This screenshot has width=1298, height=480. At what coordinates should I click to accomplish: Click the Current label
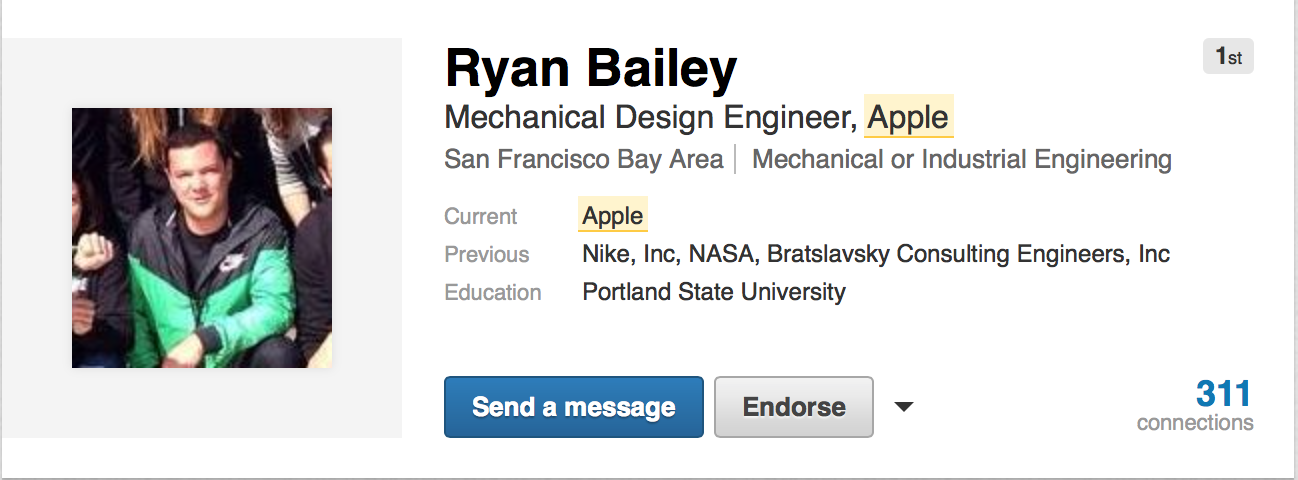(x=481, y=216)
